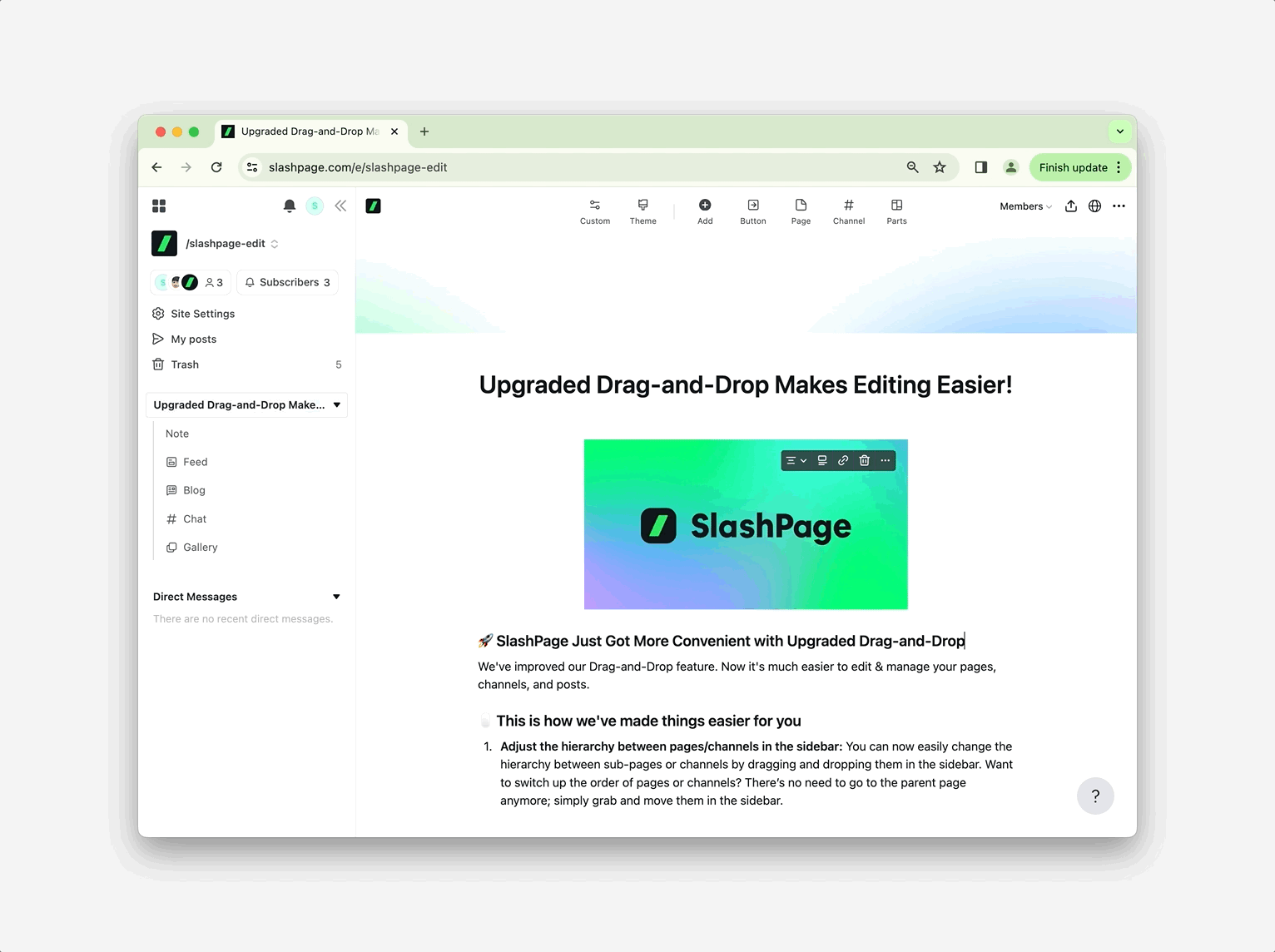This screenshot has width=1275, height=952.
Task: Select the Blog channel
Action: [x=186, y=490]
